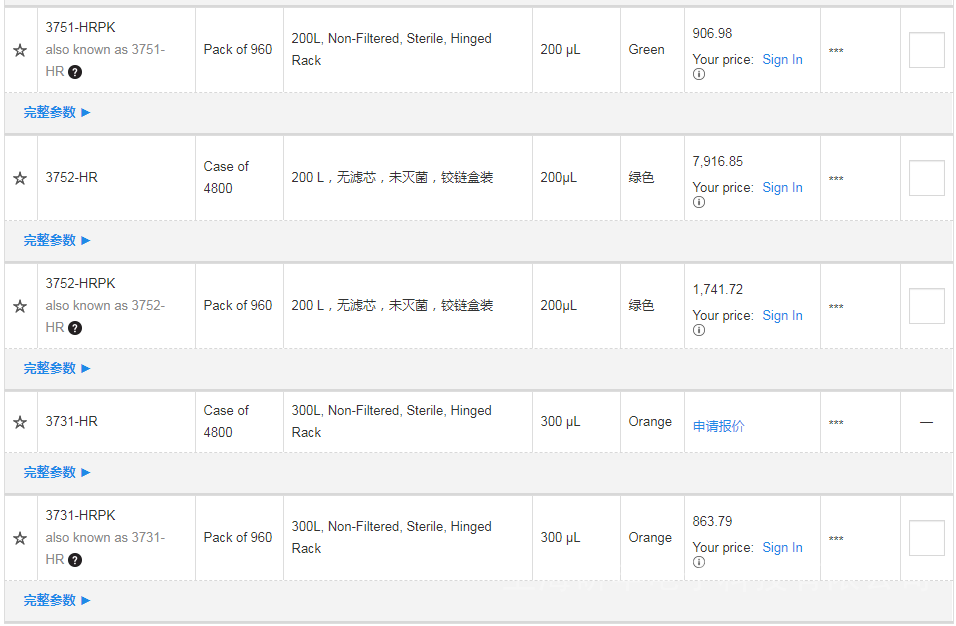This screenshot has width=956, height=626.
Task: Click Sign In for the 863.79 price
Action: (782, 548)
